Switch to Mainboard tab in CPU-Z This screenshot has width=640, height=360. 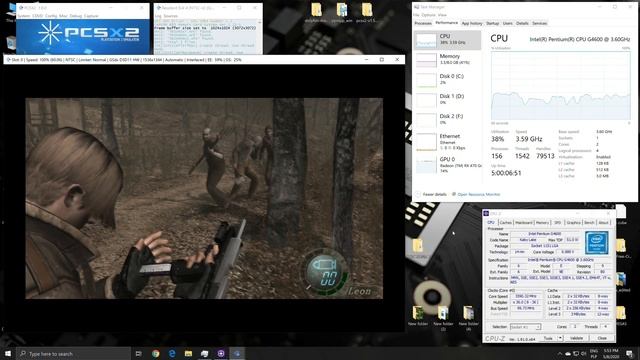524,222
